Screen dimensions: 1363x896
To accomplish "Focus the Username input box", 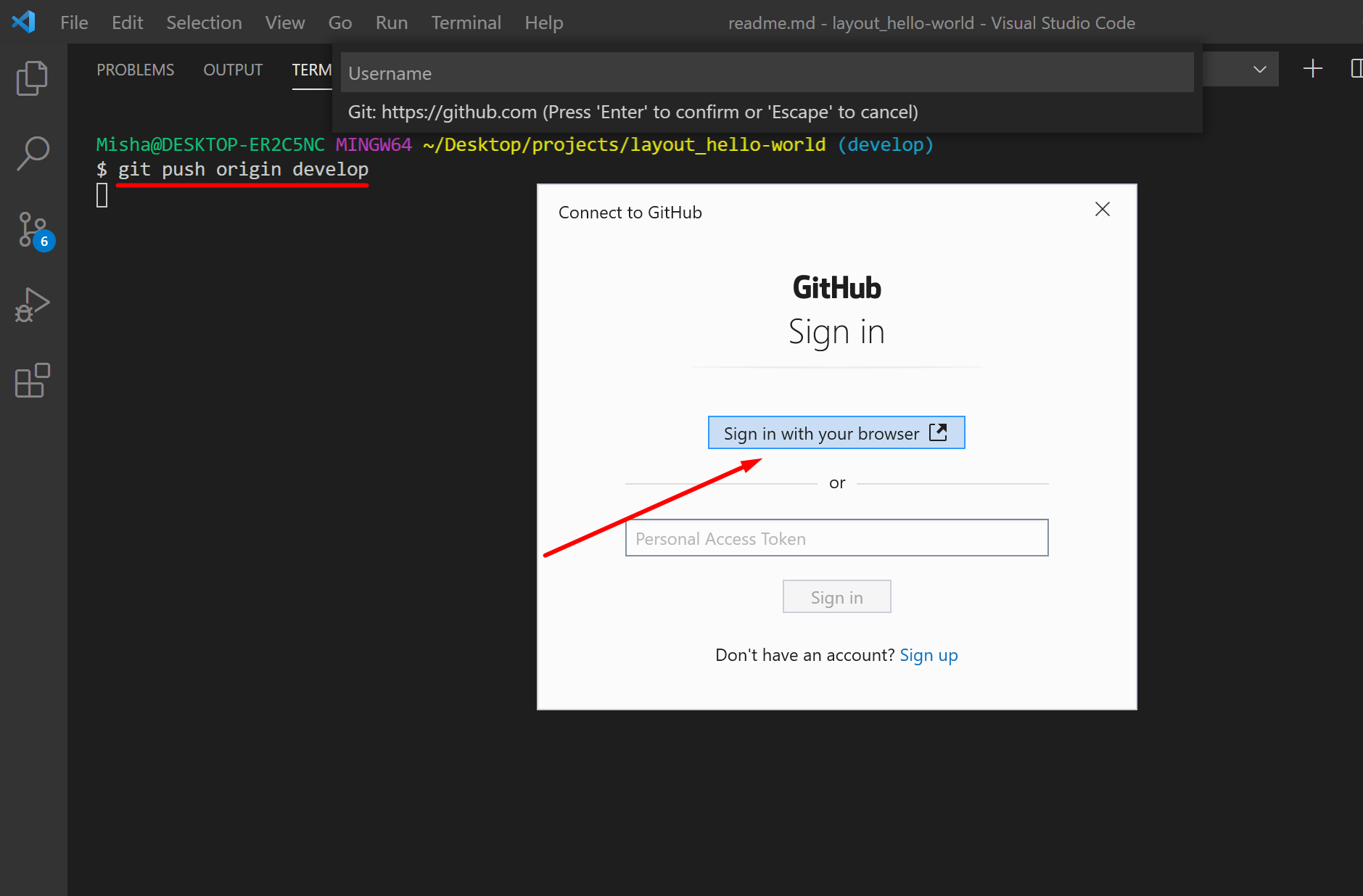I will point(767,73).
